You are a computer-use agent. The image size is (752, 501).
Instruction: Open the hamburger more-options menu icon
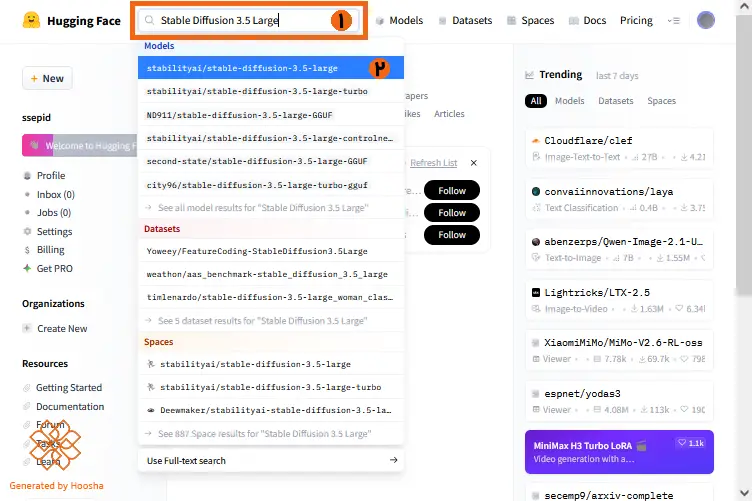[674, 21]
